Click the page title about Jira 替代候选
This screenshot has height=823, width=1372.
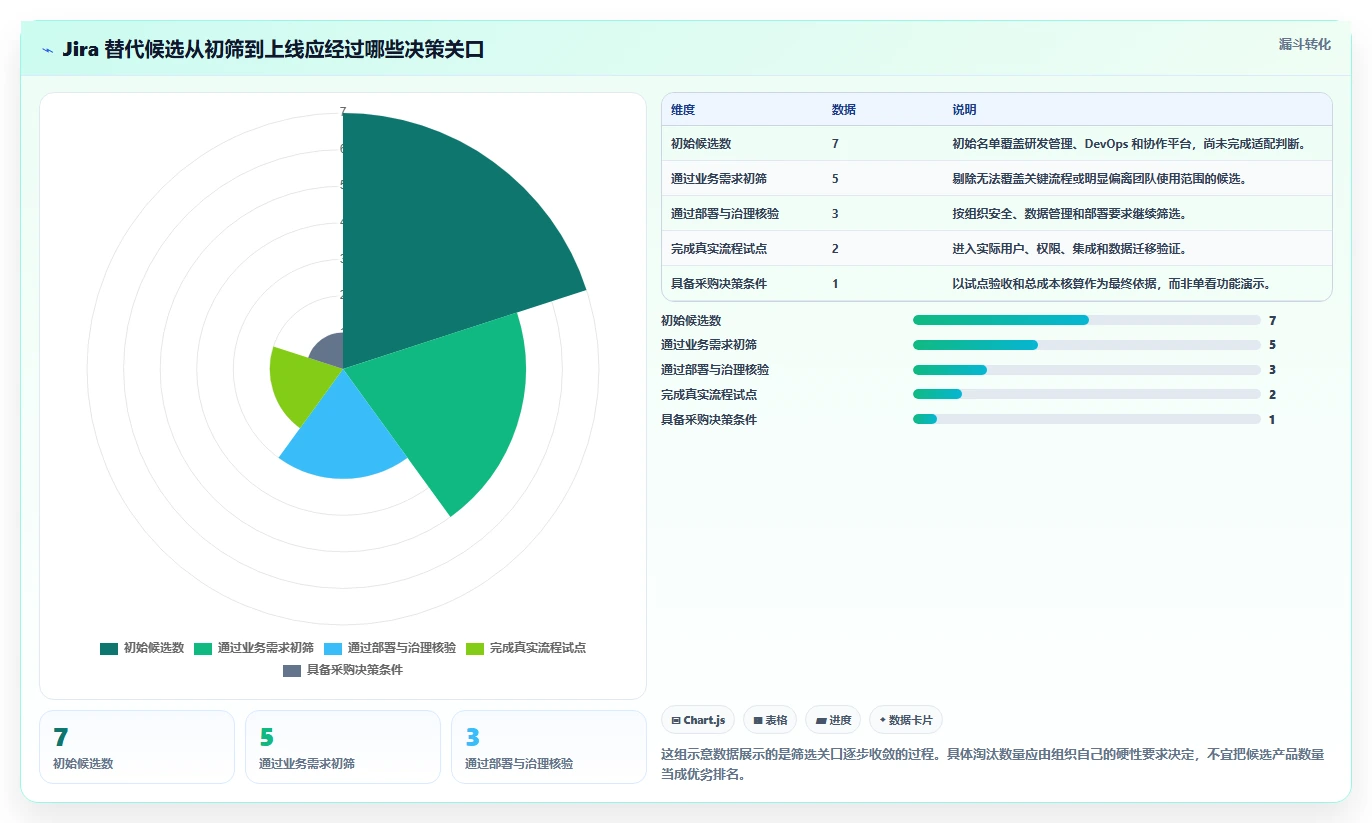tap(273, 49)
